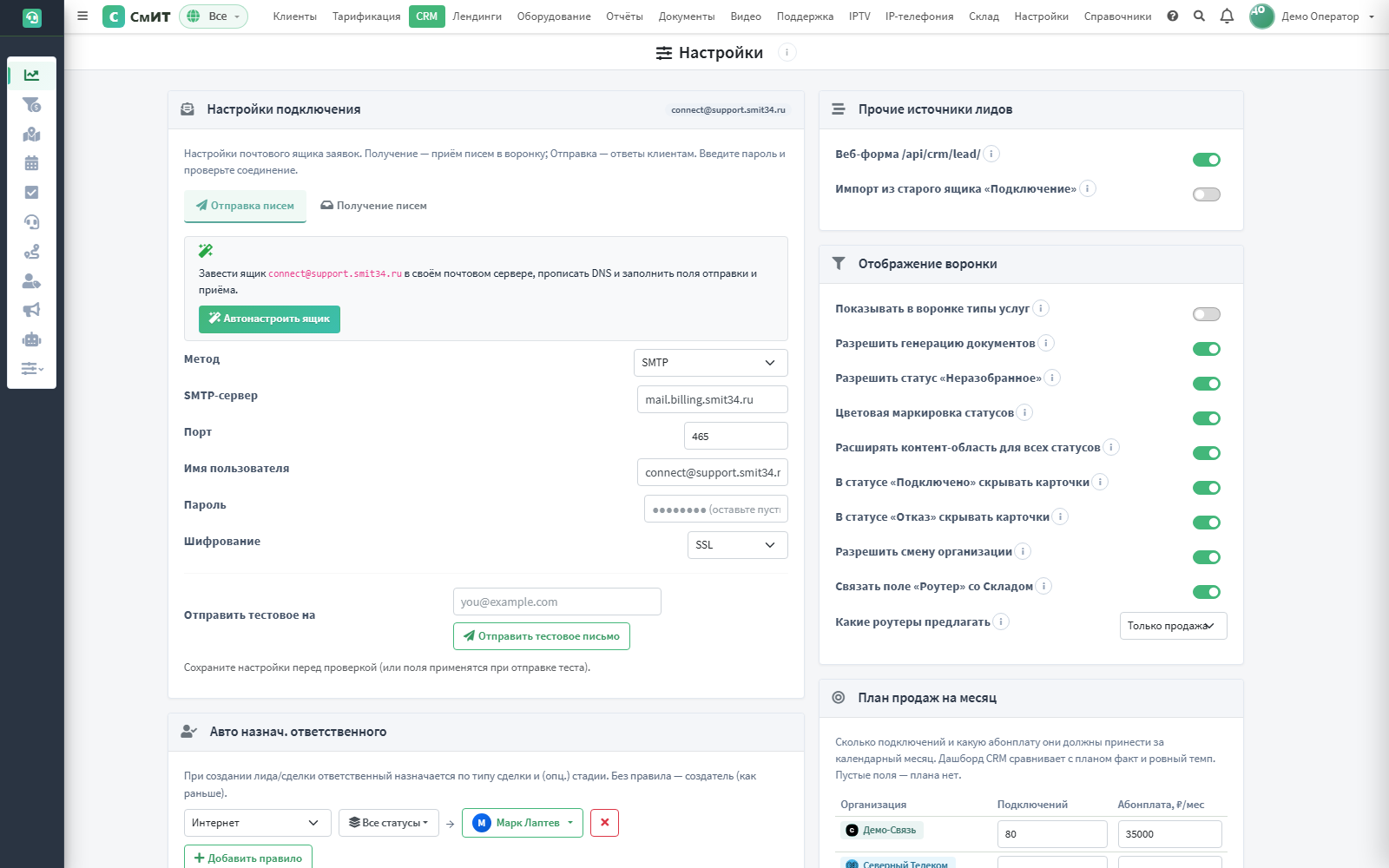Toggle Цветовая маркировка статусов switch
The width and height of the screenshot is (1389, 868).
coord(1207,418)
